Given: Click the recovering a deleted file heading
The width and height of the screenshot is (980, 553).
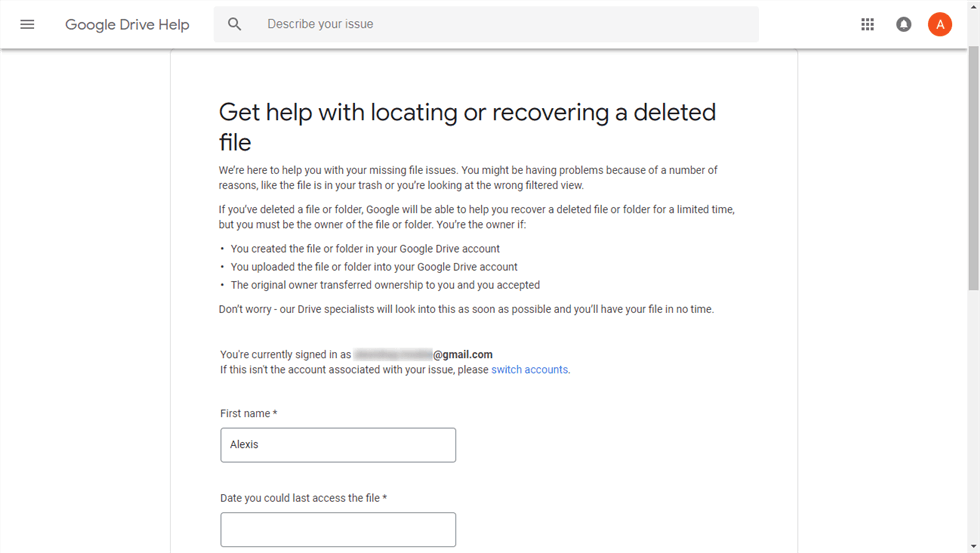Looking at the screenshot, I should point(467,127).
